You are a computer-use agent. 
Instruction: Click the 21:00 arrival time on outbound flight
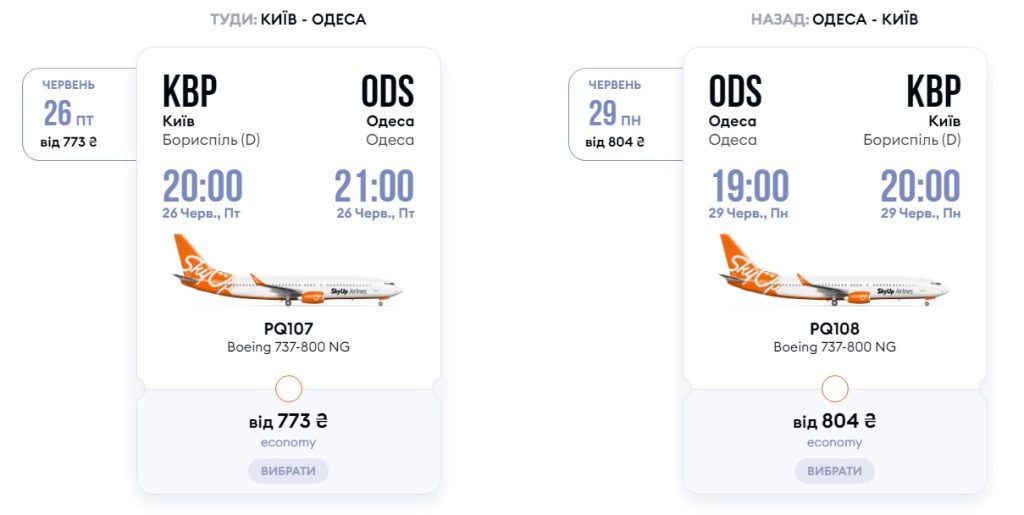(374, 187)
